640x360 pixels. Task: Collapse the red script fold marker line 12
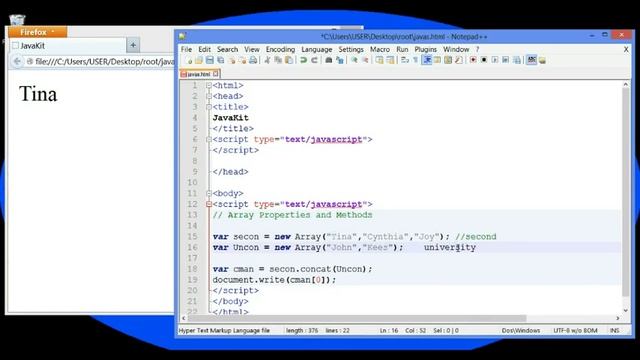(x=209, y=204)
